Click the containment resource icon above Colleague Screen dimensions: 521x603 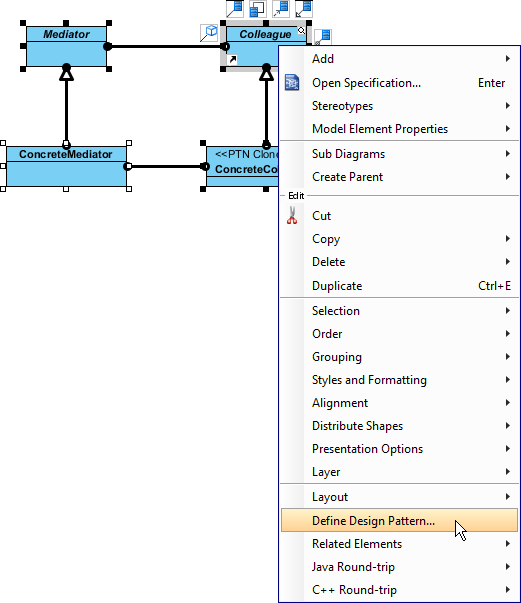[258, 8]
